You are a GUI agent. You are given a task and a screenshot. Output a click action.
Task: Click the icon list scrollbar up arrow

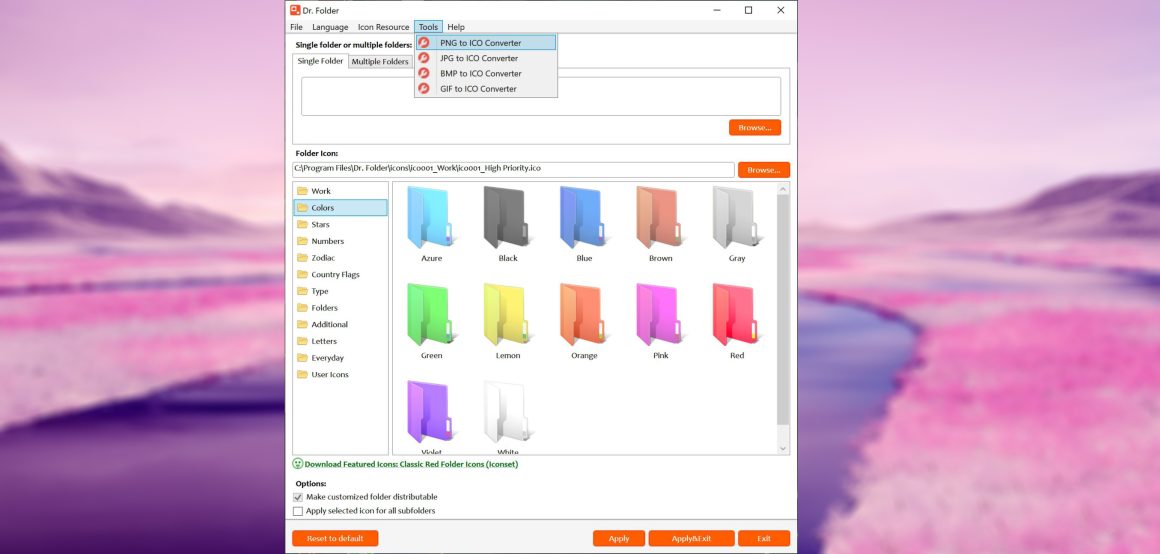pyautogui.click(x=783, y=189)
